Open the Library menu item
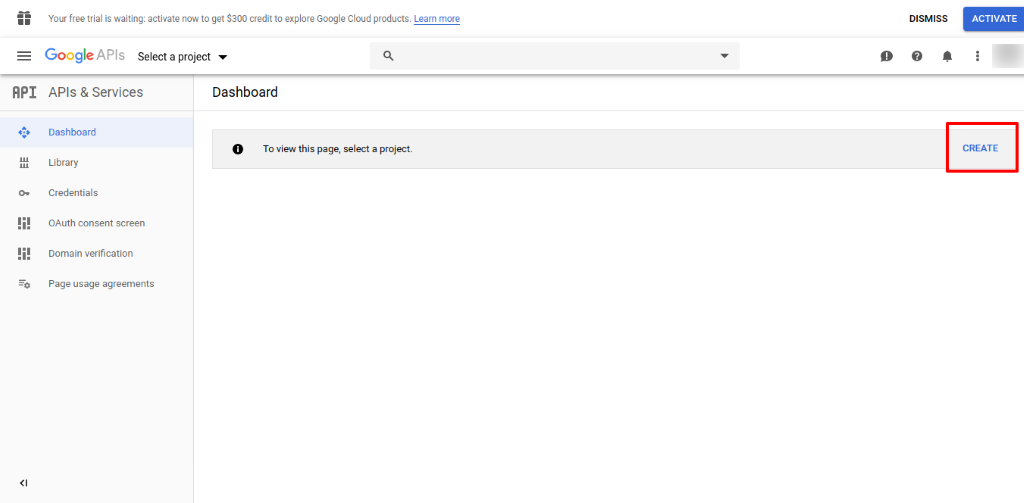Image resolution: width=1024 pixels, height=503 pixels. click(63, 162)
